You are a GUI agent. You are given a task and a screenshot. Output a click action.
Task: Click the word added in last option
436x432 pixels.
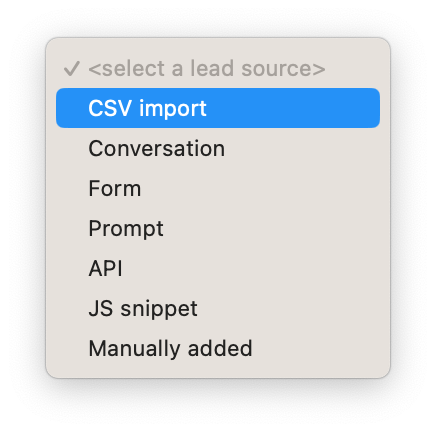point(220,348)
